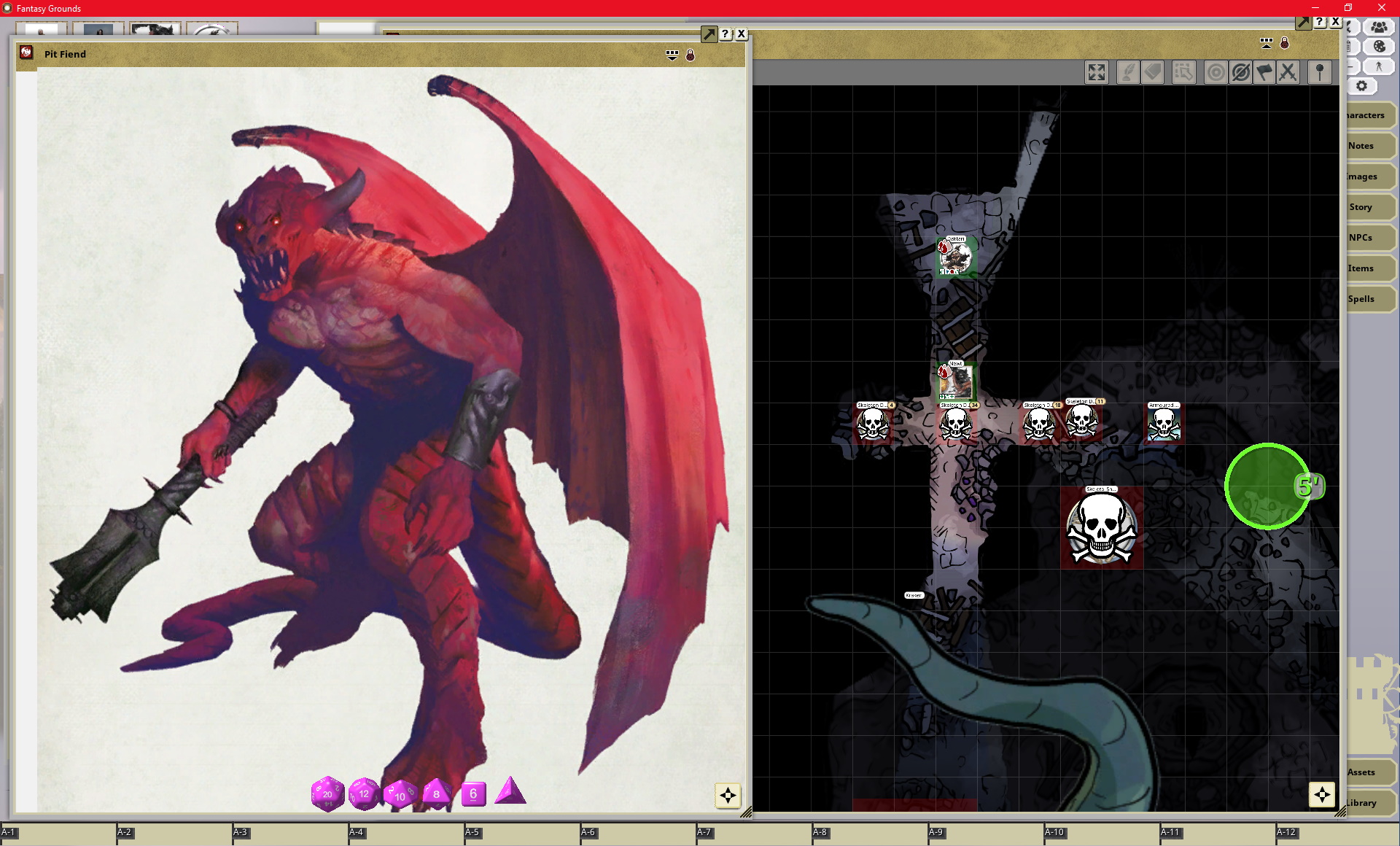This screenshot has height=846, width=1400.
Task: Open help for the Pit Fiend window
Action: point(726,34)
